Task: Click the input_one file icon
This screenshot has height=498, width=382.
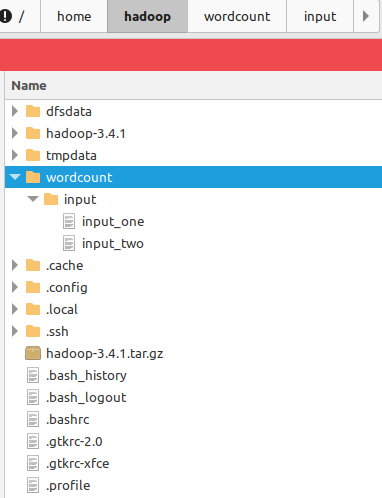Action: (x=69, y=221)
